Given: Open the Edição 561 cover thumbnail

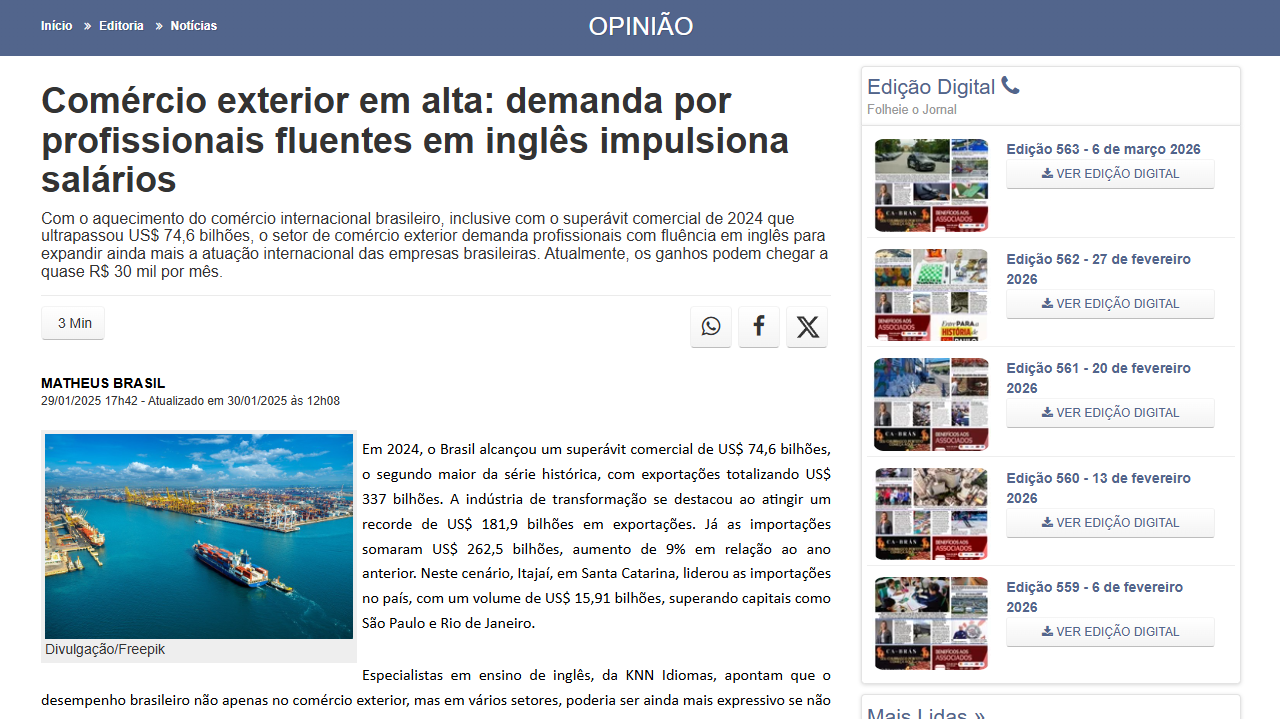Looking at the screenshot, I should point(931,404).
